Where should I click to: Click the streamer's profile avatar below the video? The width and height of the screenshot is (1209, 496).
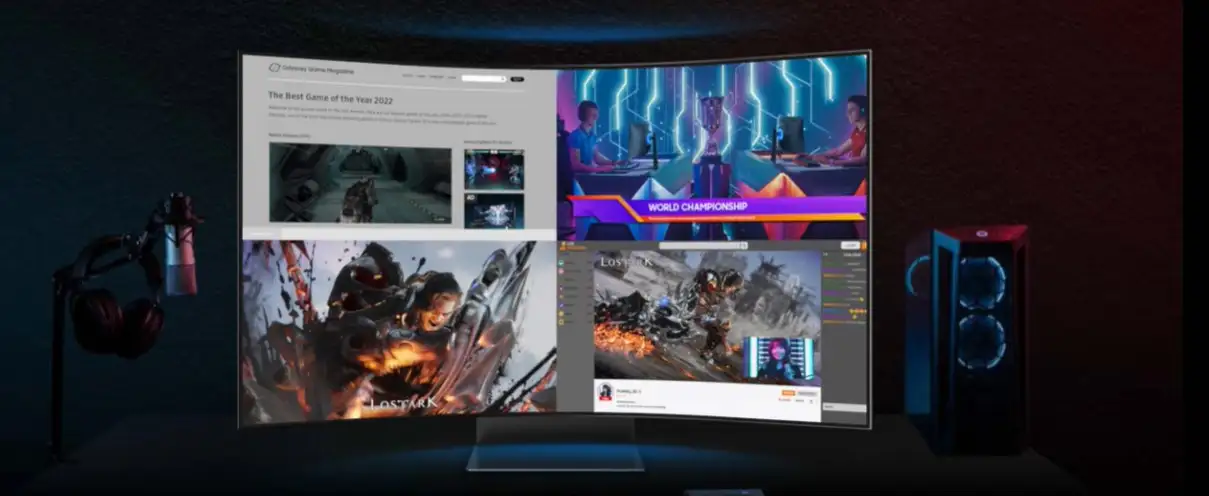tap(605, 392)
